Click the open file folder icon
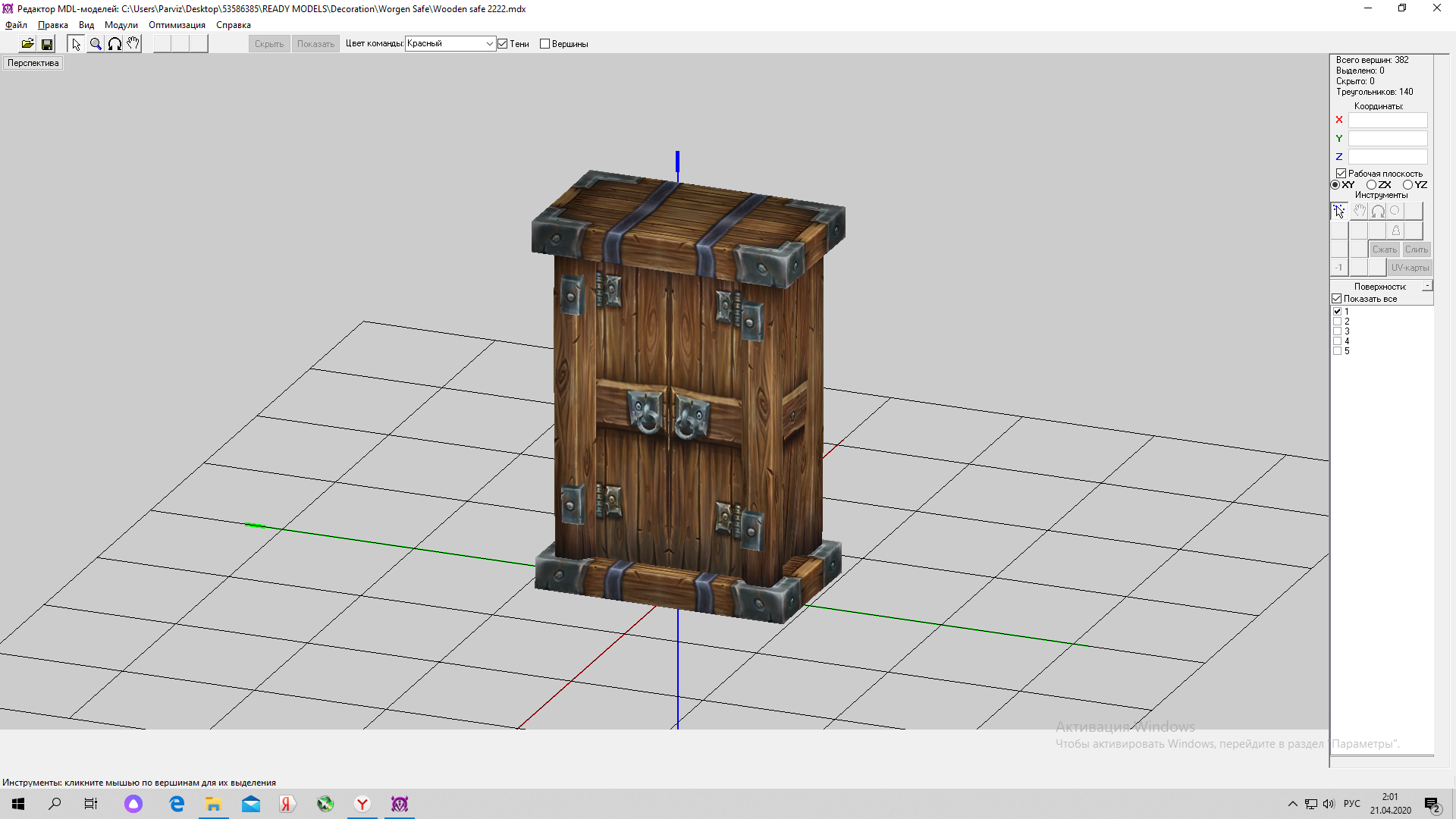The height and width of the screenshot is (819, 1456). pos(27,44)
